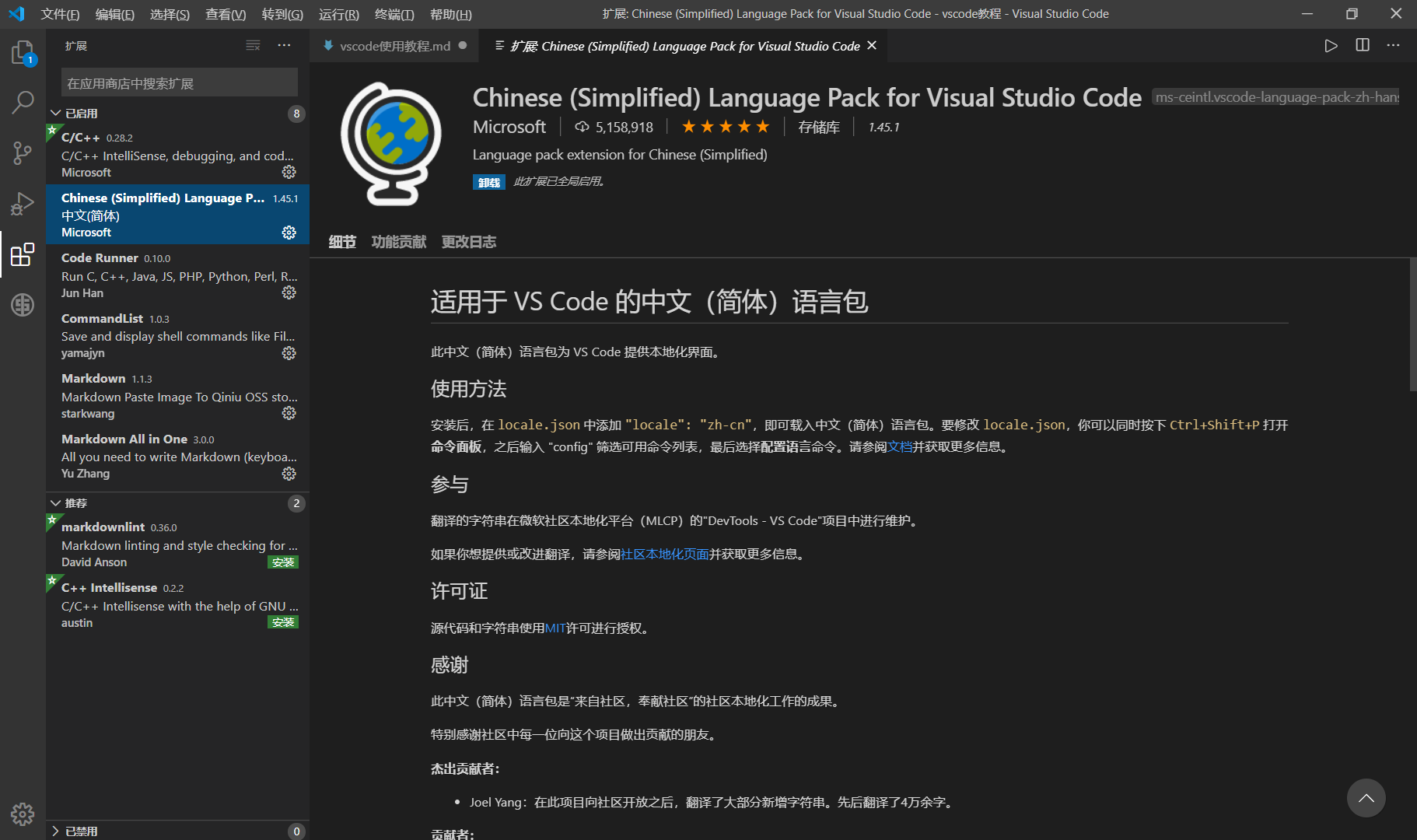
Task: Open the editor more actions menu
Action: (x=1393, y=46)
